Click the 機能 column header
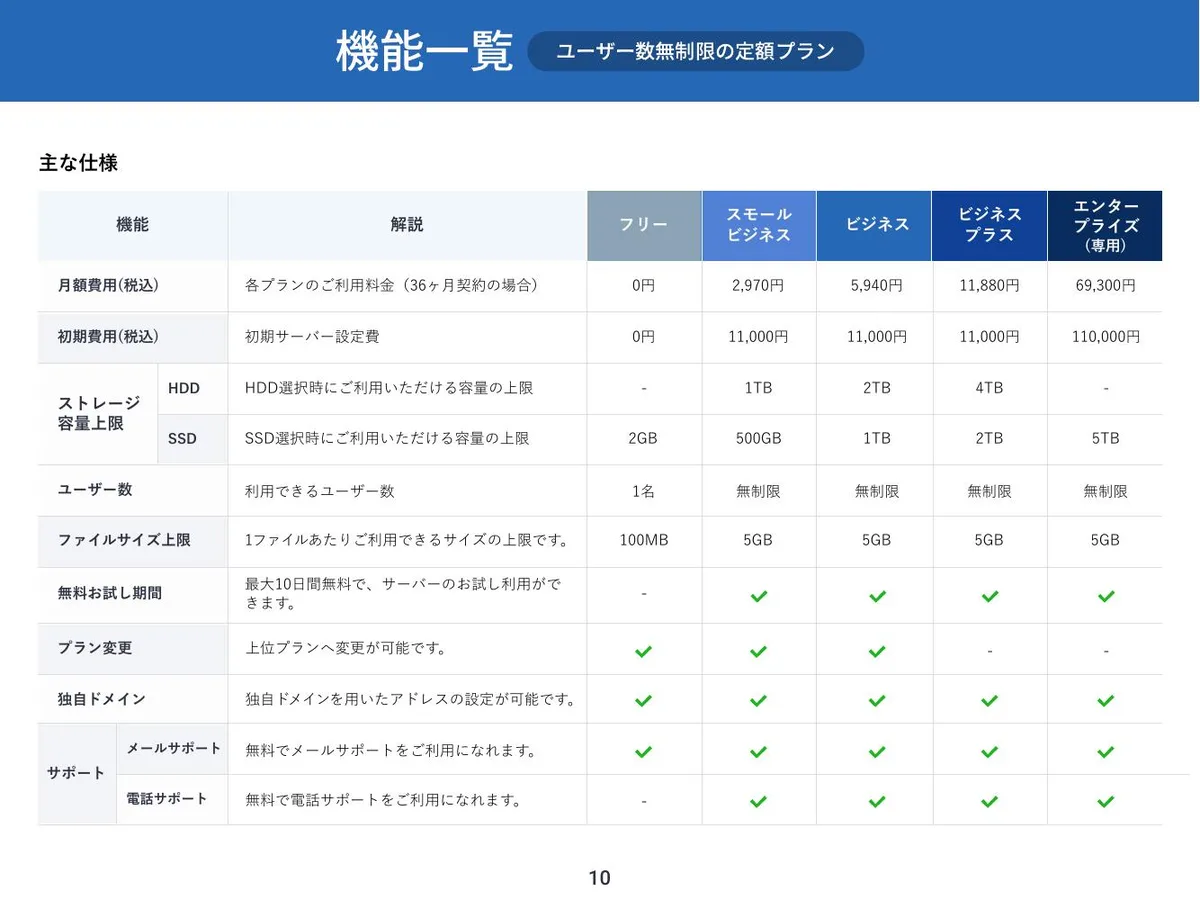The width and height of the screenshot is (1200, 900). pos(132,225)
